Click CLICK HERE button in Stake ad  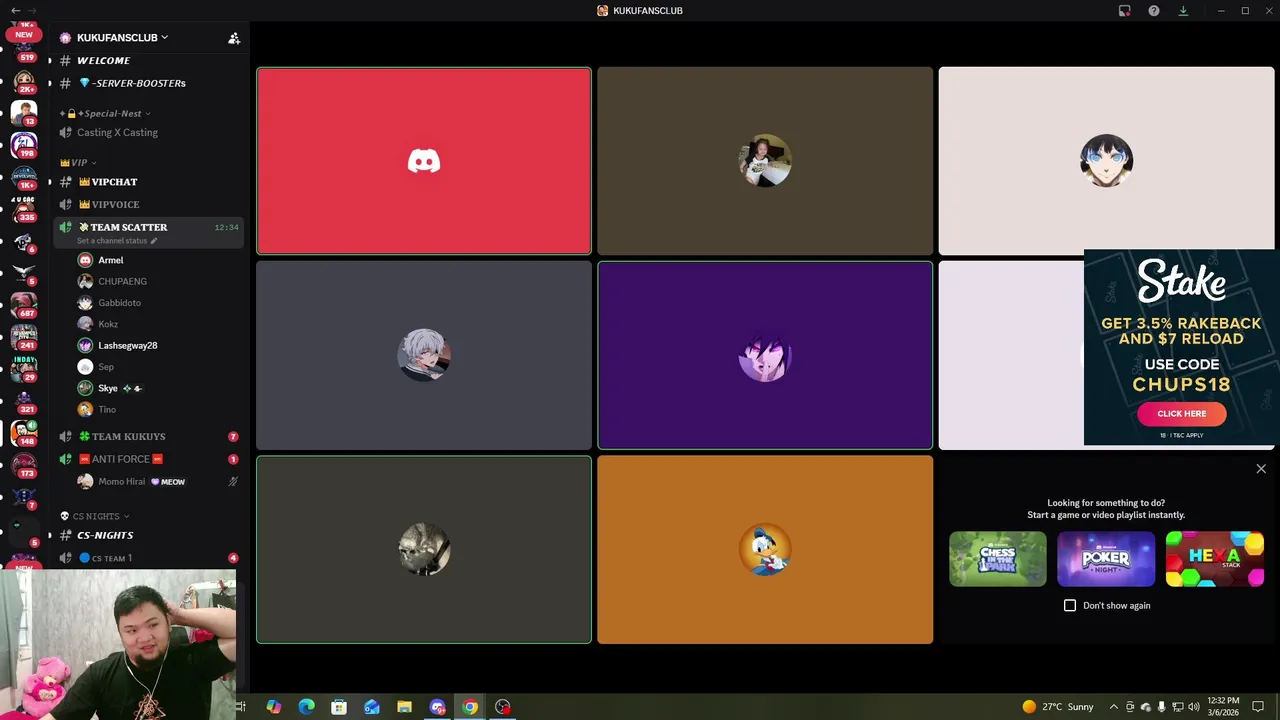(1181, 414)
